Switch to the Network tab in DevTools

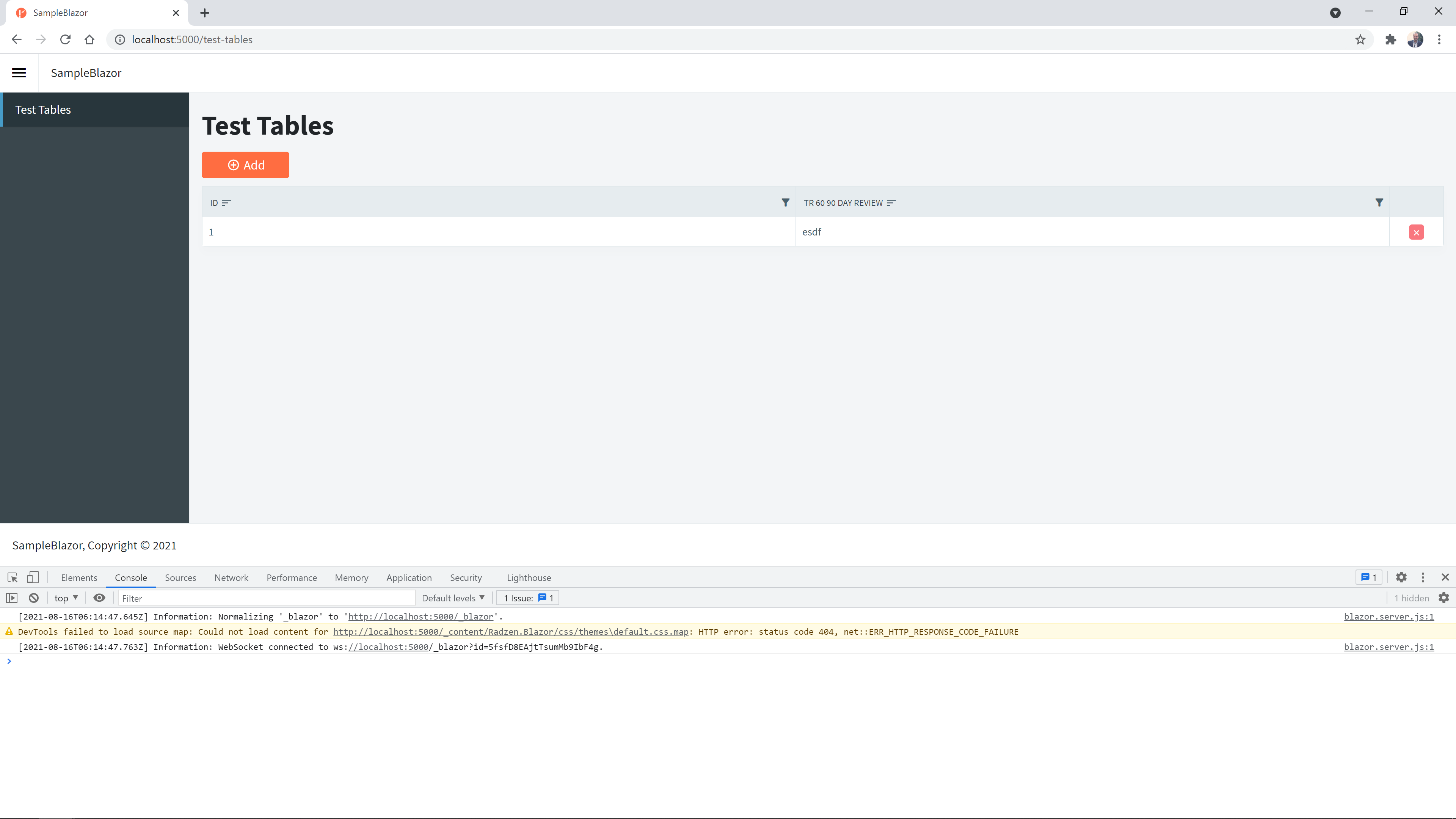[231, 577]
